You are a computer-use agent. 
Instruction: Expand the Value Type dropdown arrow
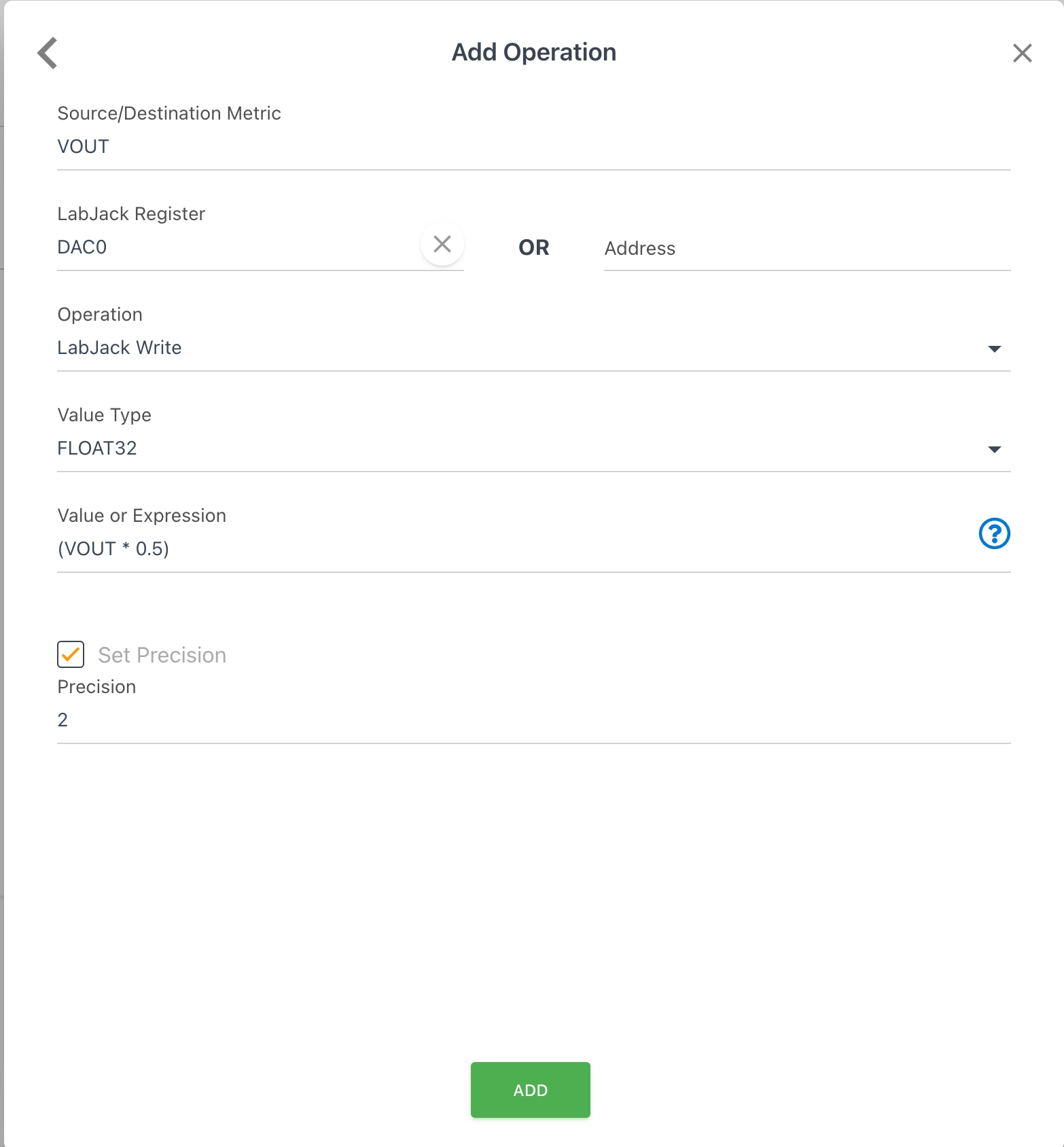pos(994,449)
